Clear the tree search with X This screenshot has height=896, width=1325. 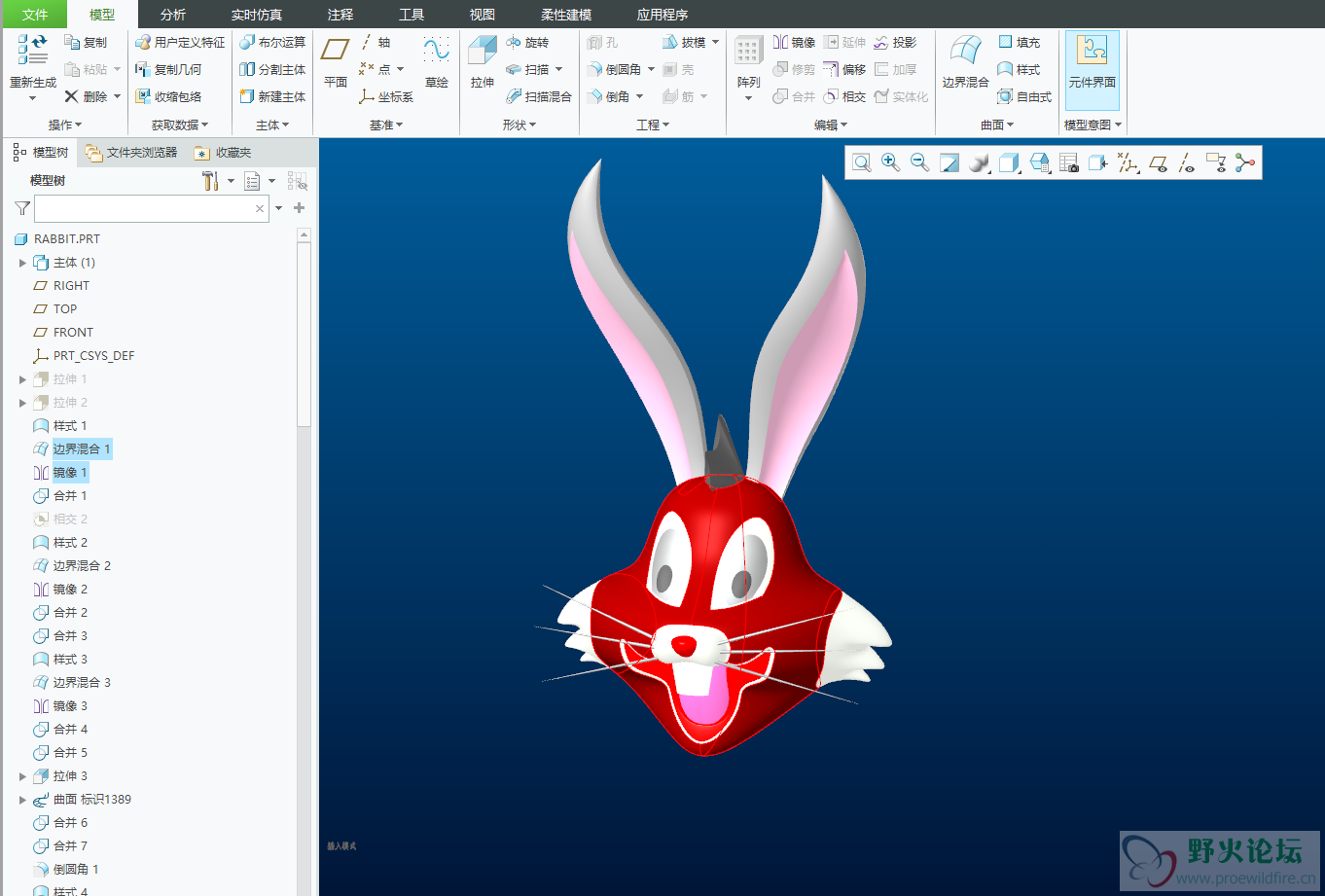click(260, 208)
